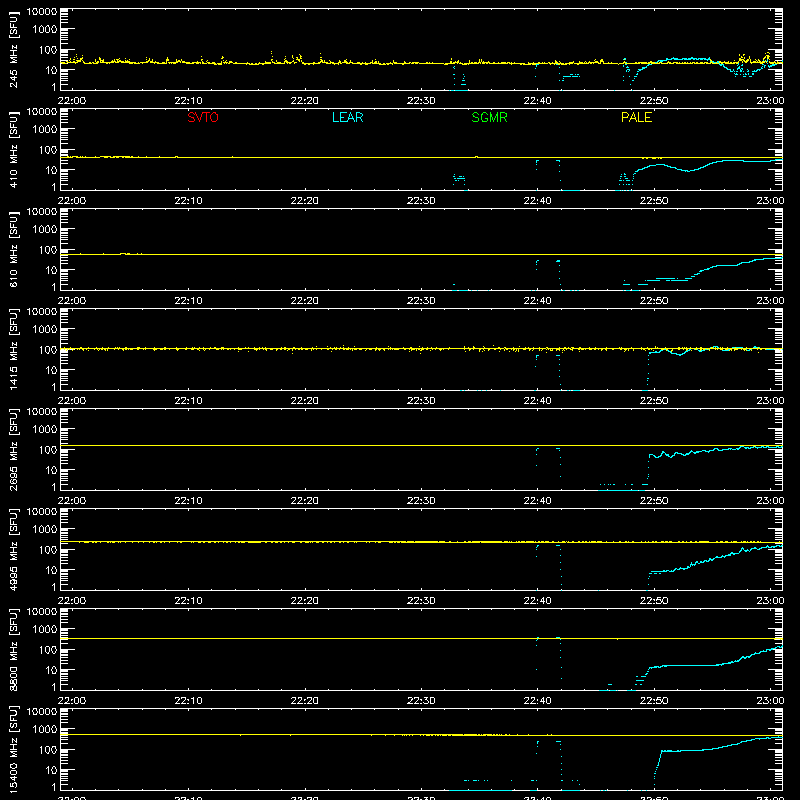Image resolution: width=800 pixels, height=800 pixels.
Task: Click 22:00 time label of 8800 MHz plot
Action: [x=72, y=701]
